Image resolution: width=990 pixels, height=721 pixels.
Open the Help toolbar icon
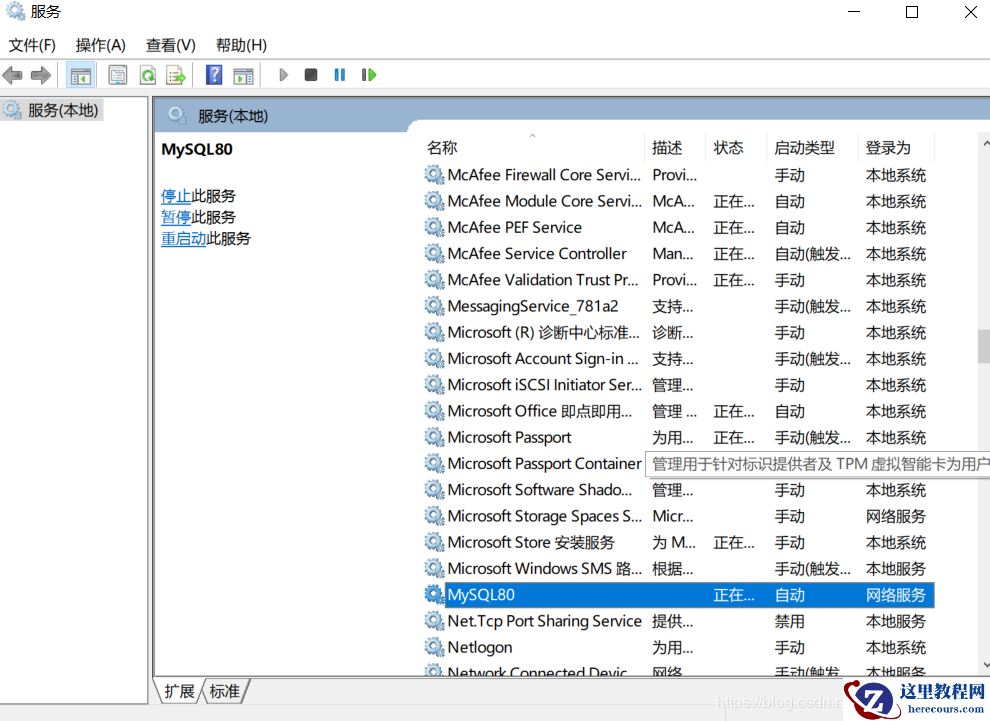(x=214, y=75)
